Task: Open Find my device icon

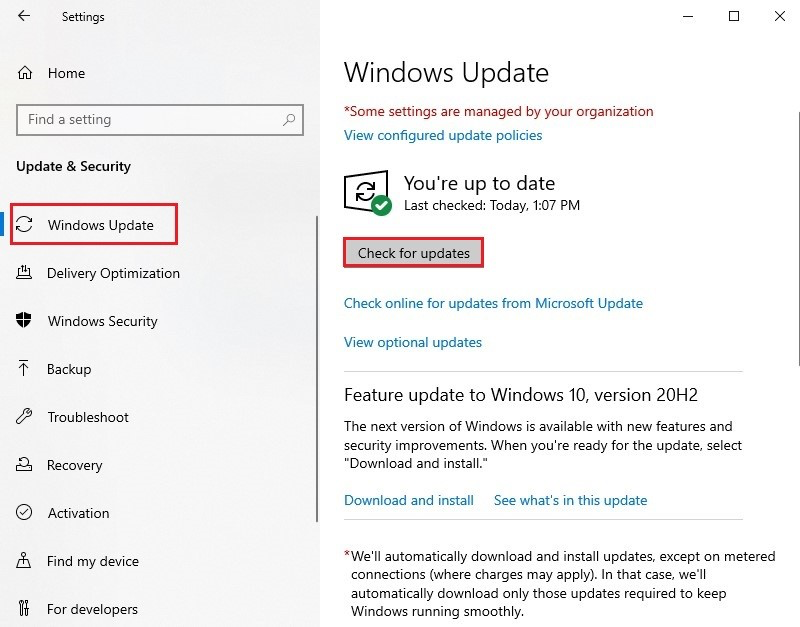Action: [23, 560]
